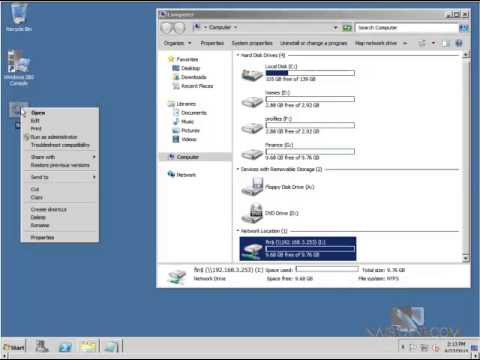Choose Properties in the context menu
Image resolution: width=480 pixels, height=360 pixels.
(42, 238)
